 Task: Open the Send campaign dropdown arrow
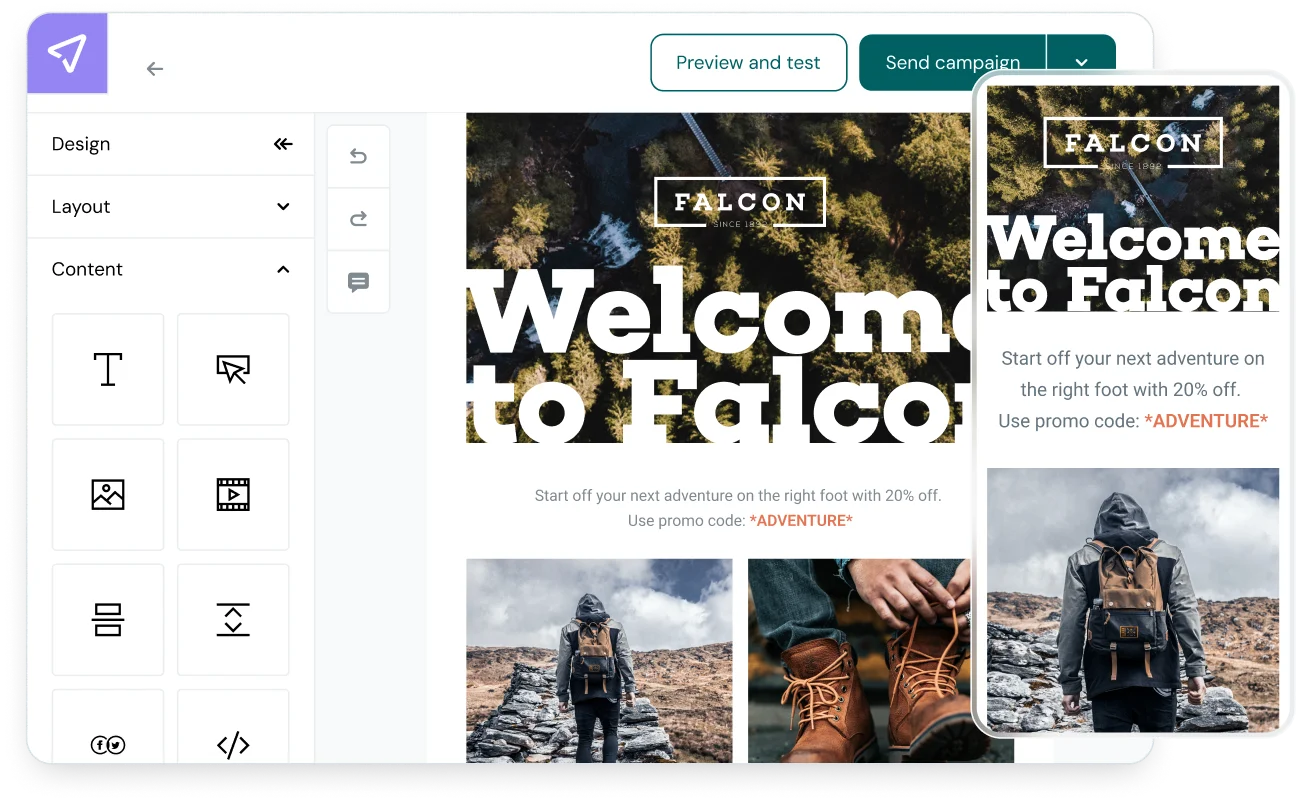pyautogui.click(x=1081, y=62)
